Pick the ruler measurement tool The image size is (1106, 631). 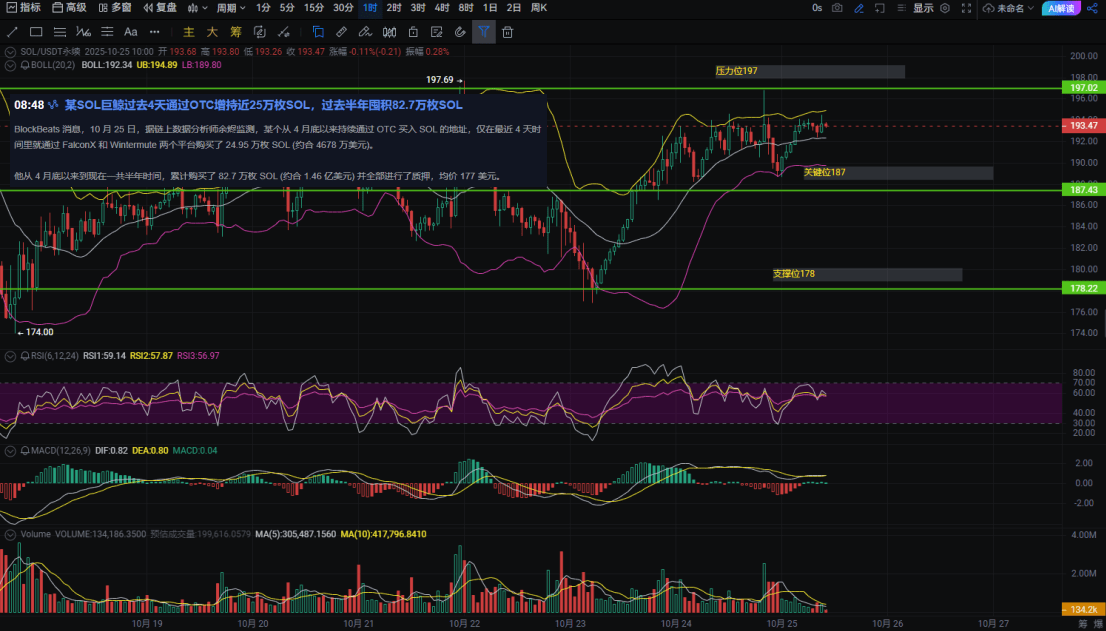[341, 32]
